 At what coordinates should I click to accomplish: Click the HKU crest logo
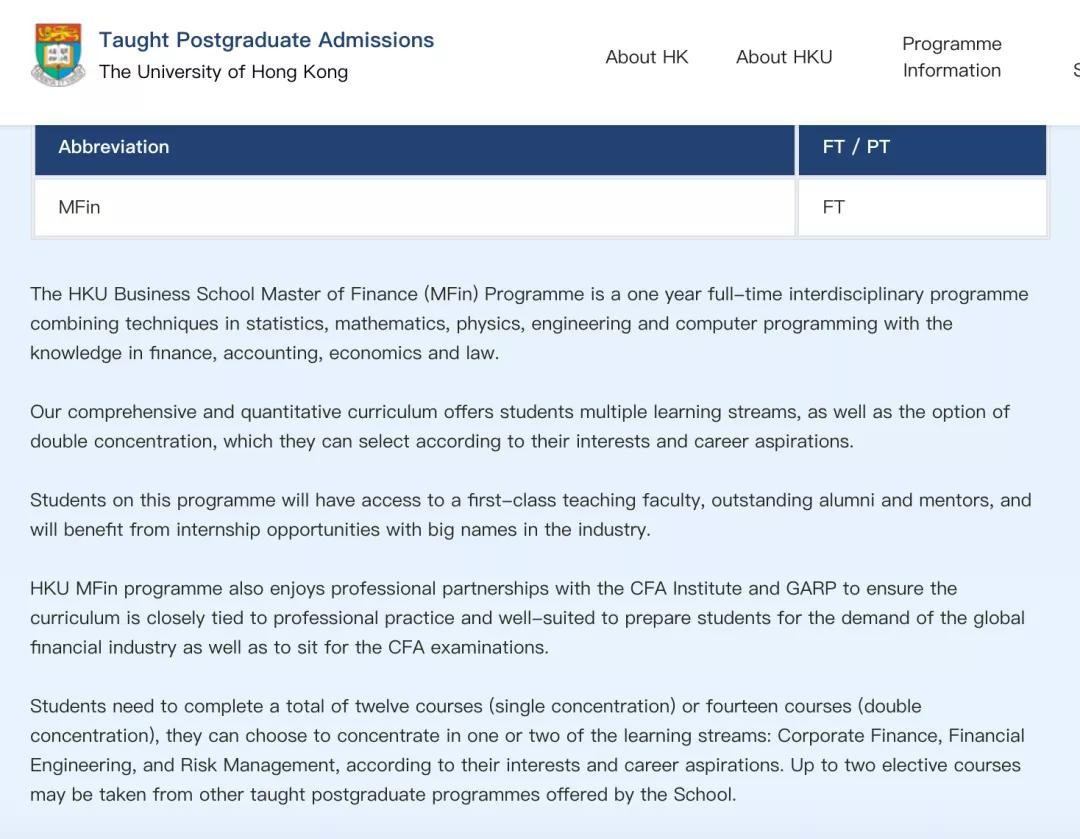coord(58,54)
